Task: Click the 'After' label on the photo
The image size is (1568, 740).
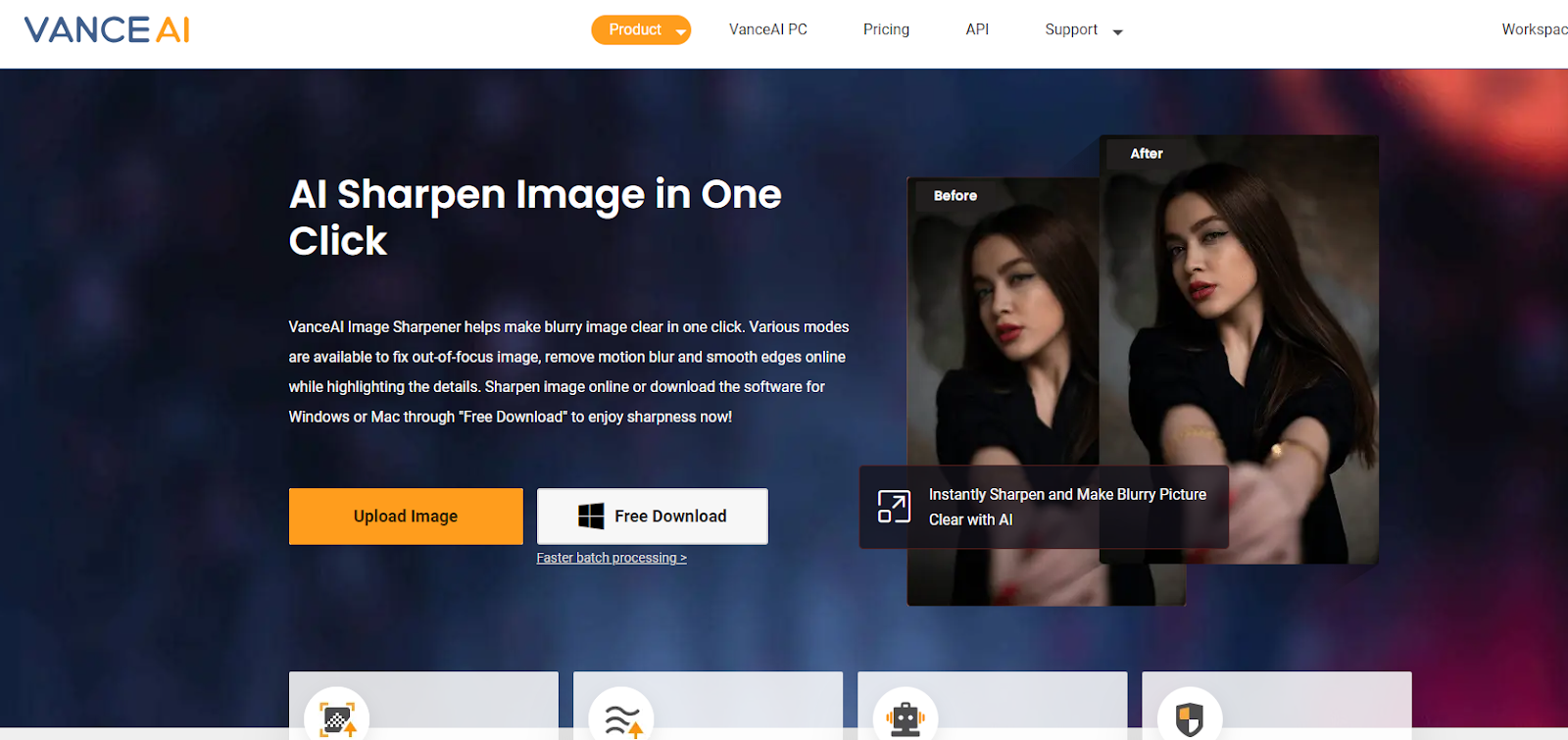Action: (x=1147, y=154)
